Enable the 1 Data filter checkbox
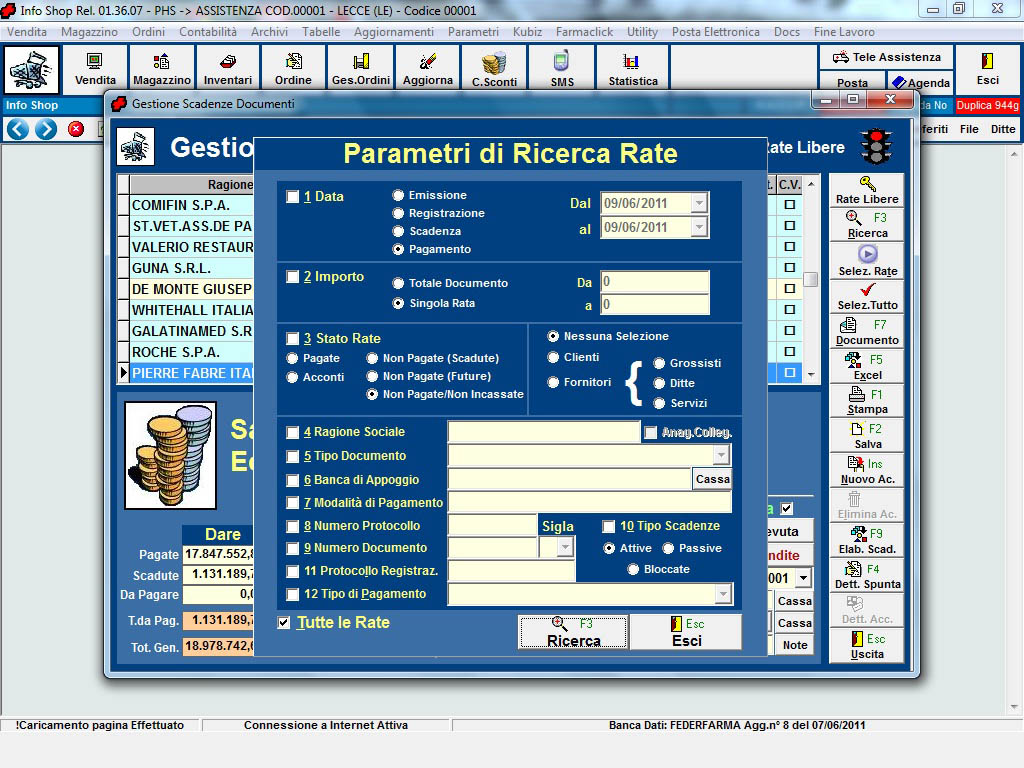This screenshot has width=1024, height=768. pos(293,197)
